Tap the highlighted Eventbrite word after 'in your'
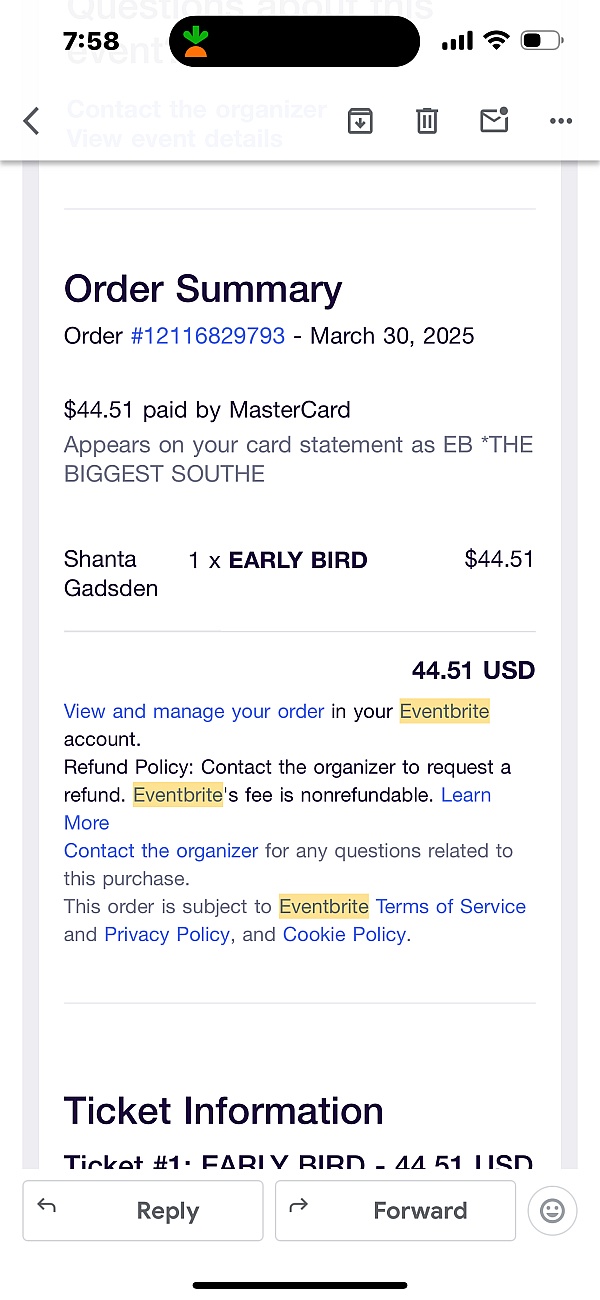The height and width of the screenshot is (1300, 600). click(445, 711)
